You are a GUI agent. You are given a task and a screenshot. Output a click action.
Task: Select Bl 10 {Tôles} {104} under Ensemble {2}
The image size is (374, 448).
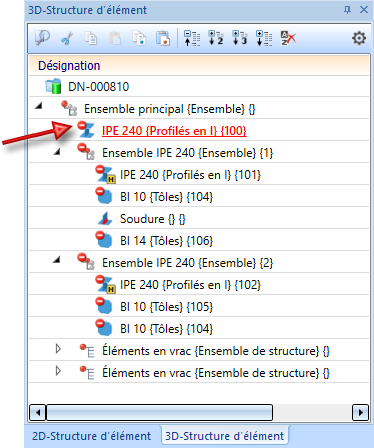point(166,329)
